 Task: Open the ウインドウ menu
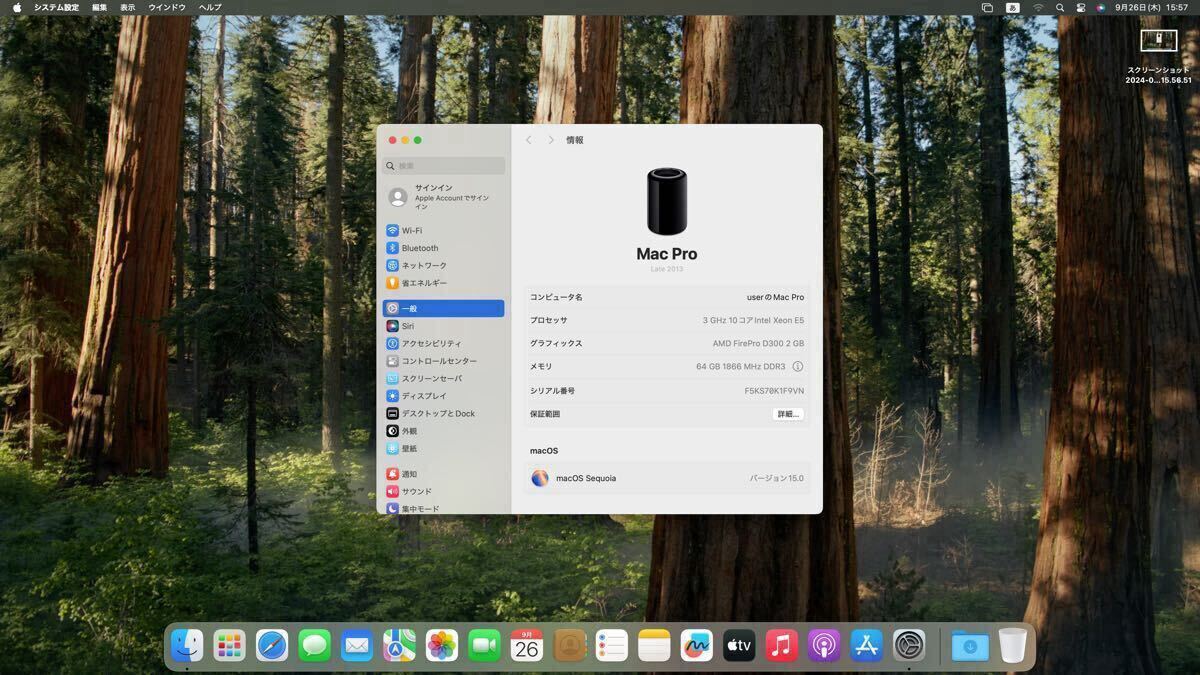click(167, 7)
